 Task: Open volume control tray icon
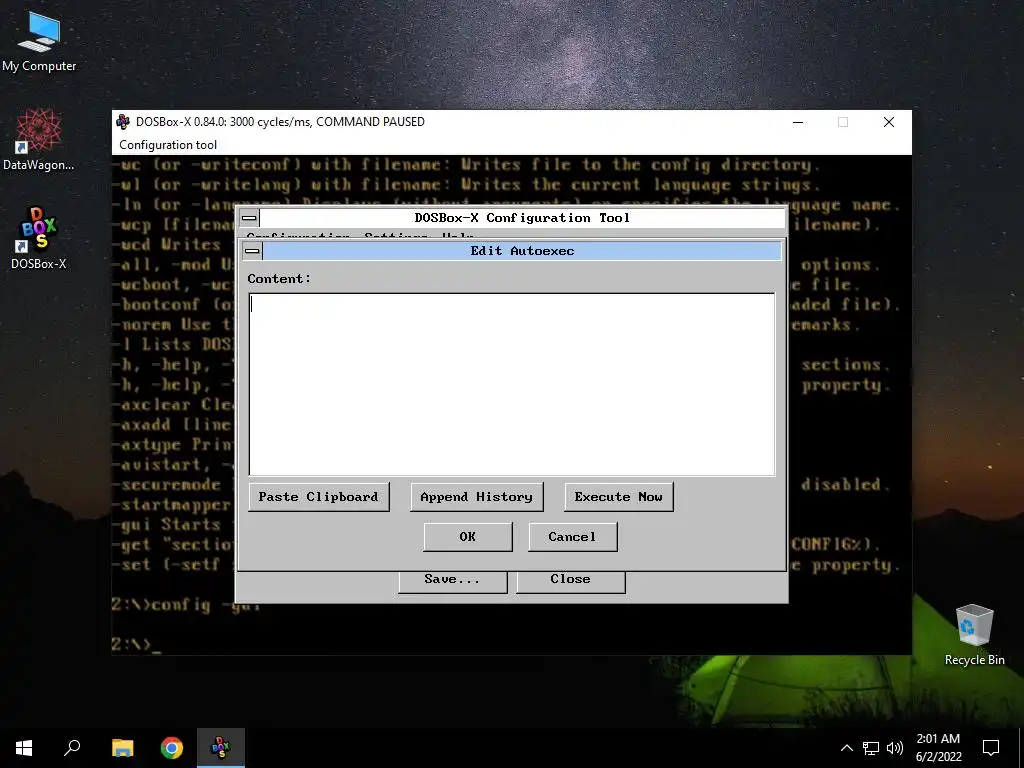point(895,748)
